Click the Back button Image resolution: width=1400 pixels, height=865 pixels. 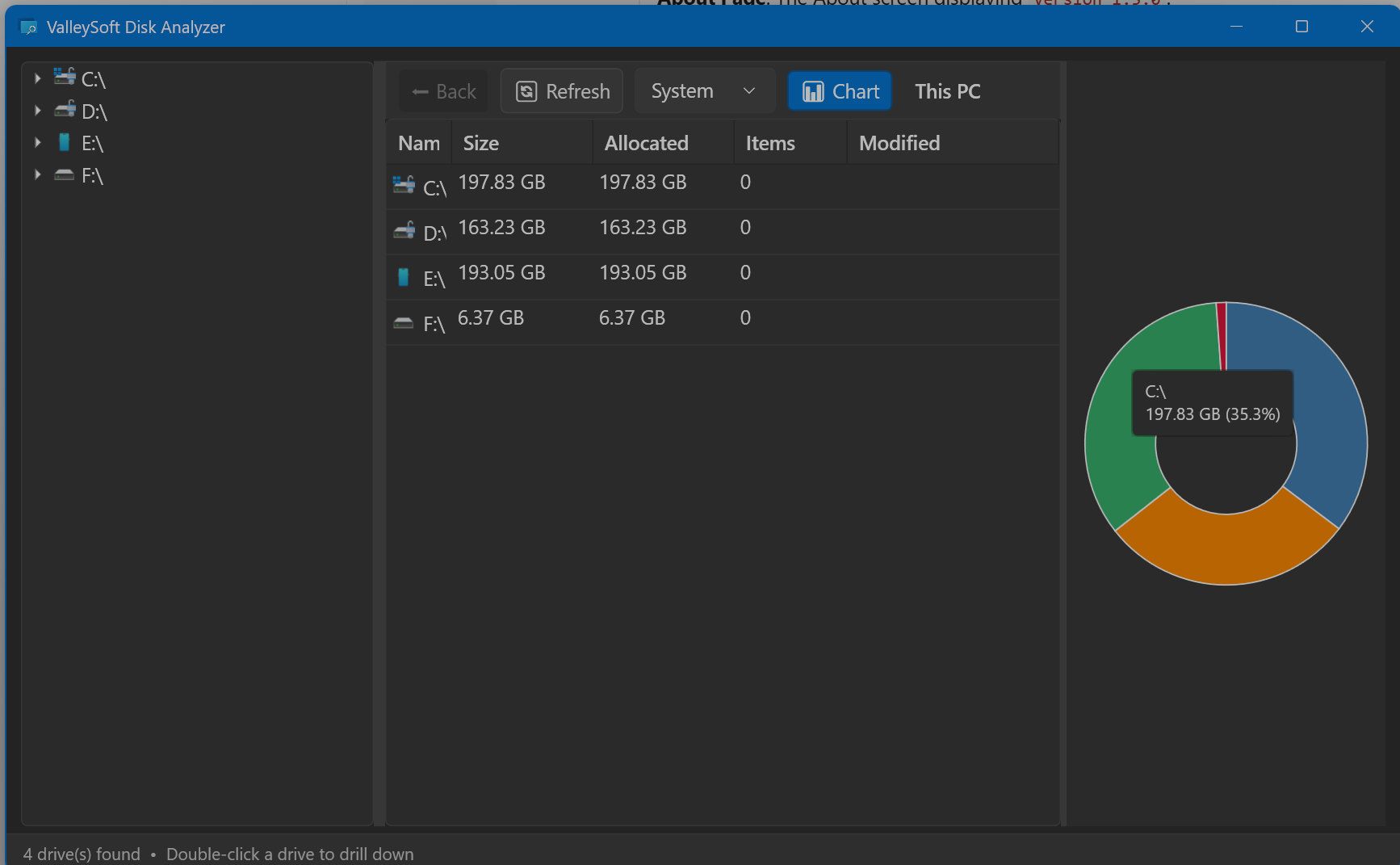pyautogui.click(x=443, y=91)
